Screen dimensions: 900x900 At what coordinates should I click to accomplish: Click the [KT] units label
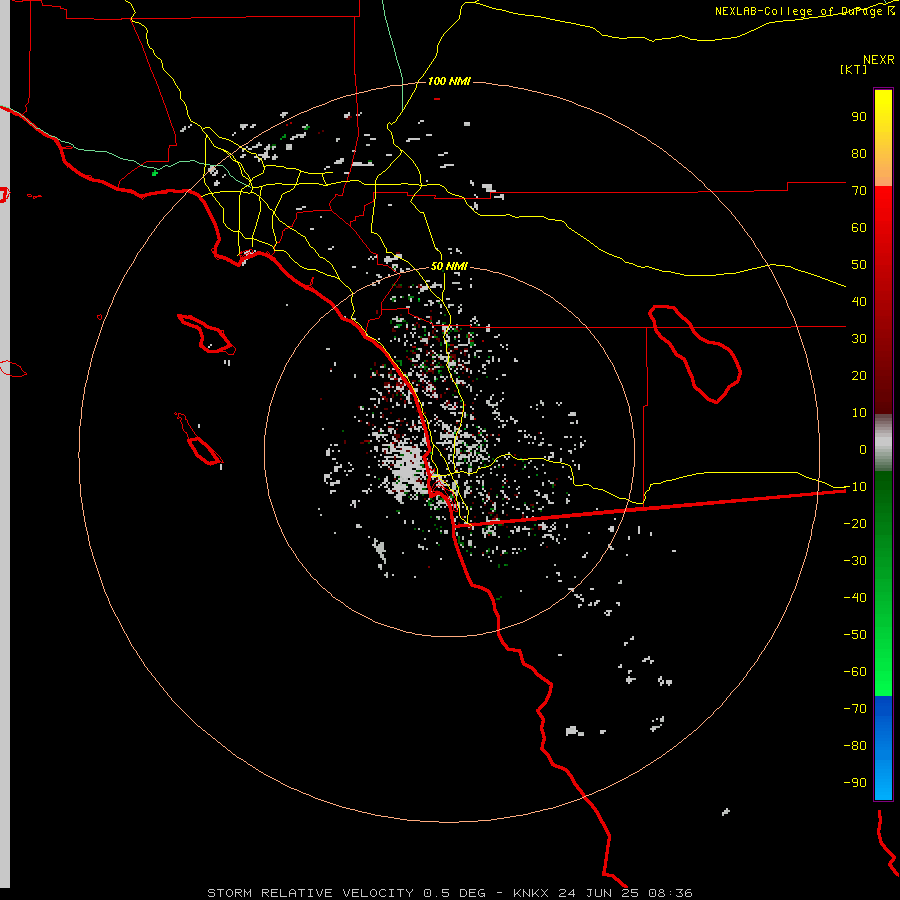tap(854, 69)
